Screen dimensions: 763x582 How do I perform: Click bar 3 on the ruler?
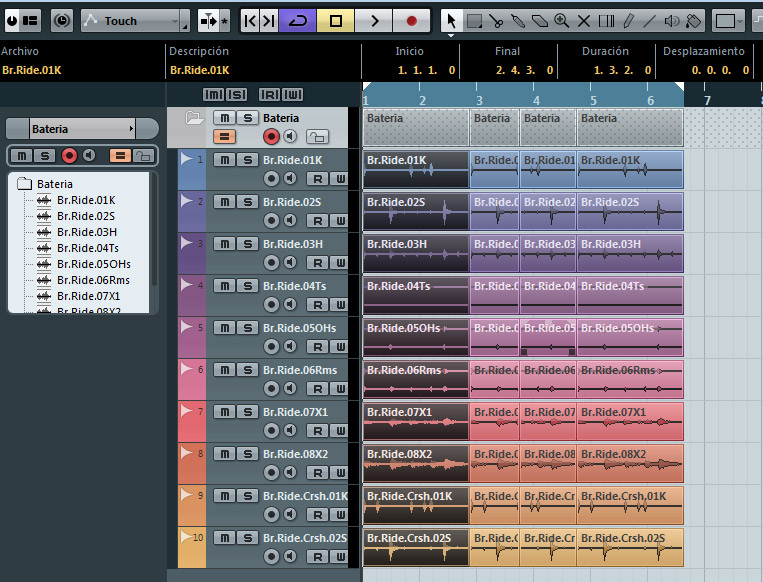point(479,100)
